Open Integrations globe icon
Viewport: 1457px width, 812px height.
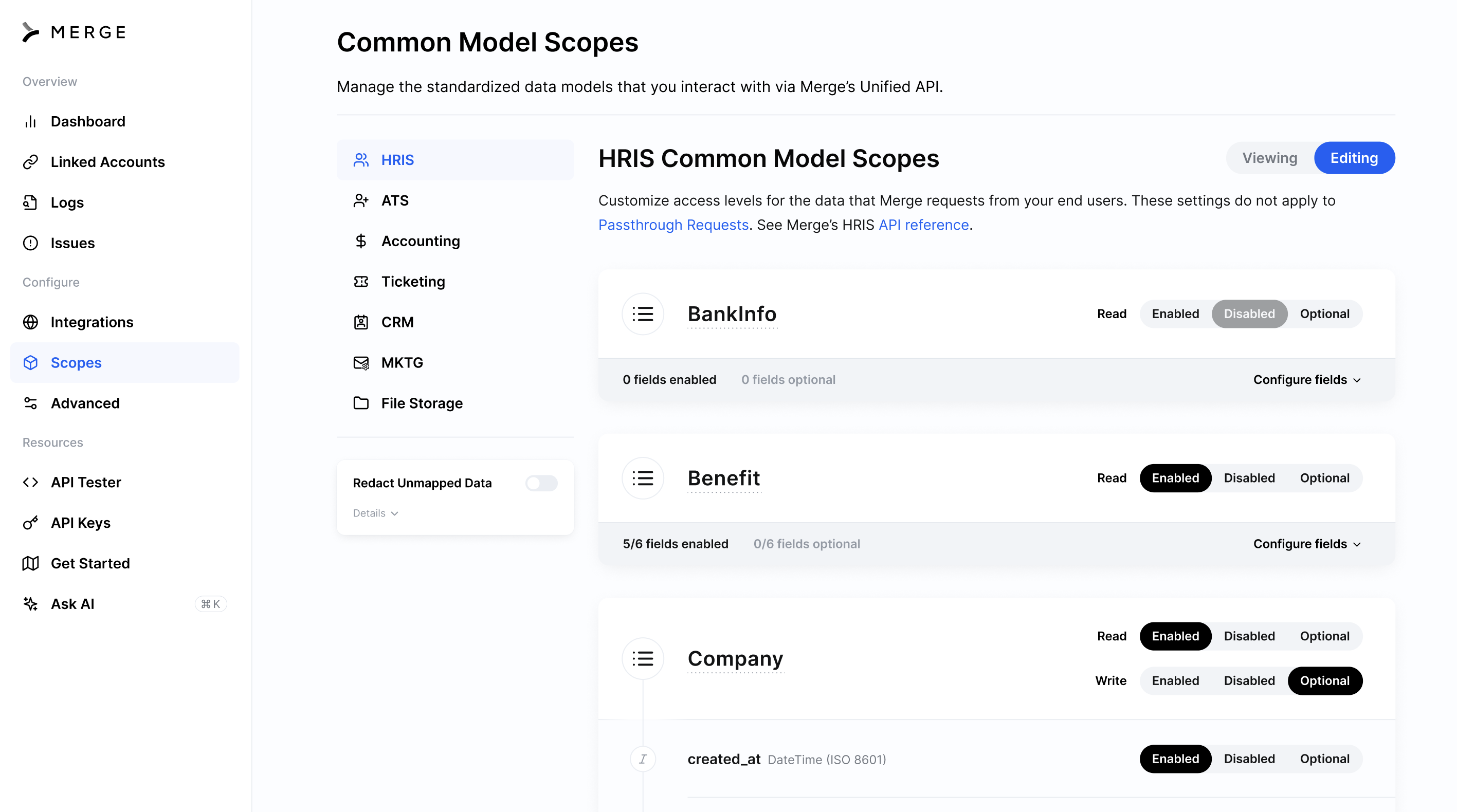coord(30,322)
